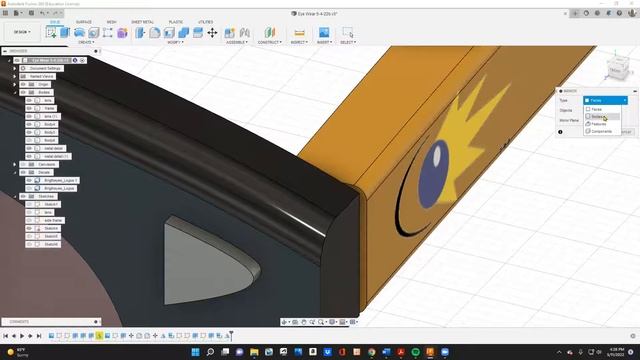Viewport: 640px width, 360px height.
Task: Select the Create Sketch tool
Action: 51,32
